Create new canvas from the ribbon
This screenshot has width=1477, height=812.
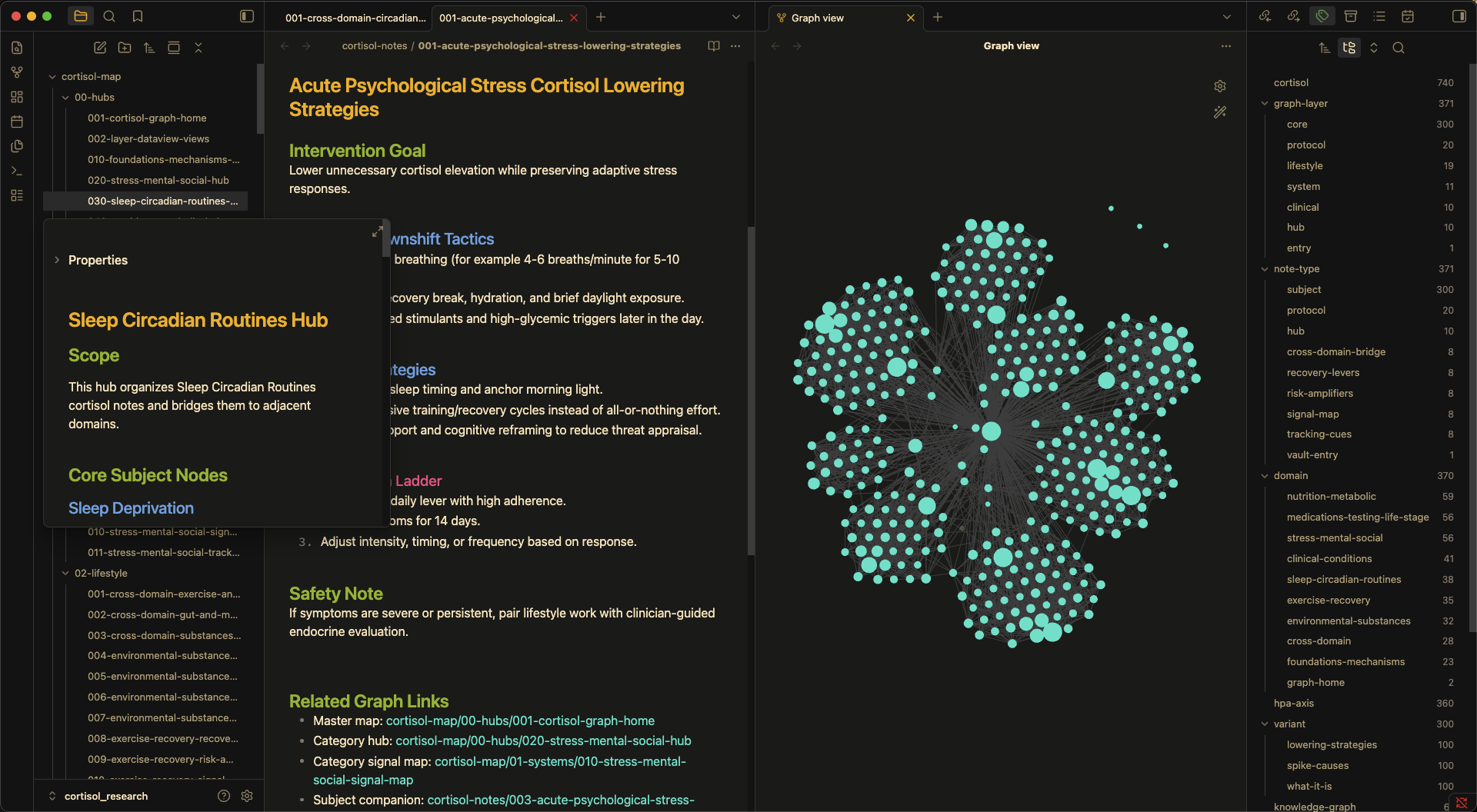[x=17, y=97]
